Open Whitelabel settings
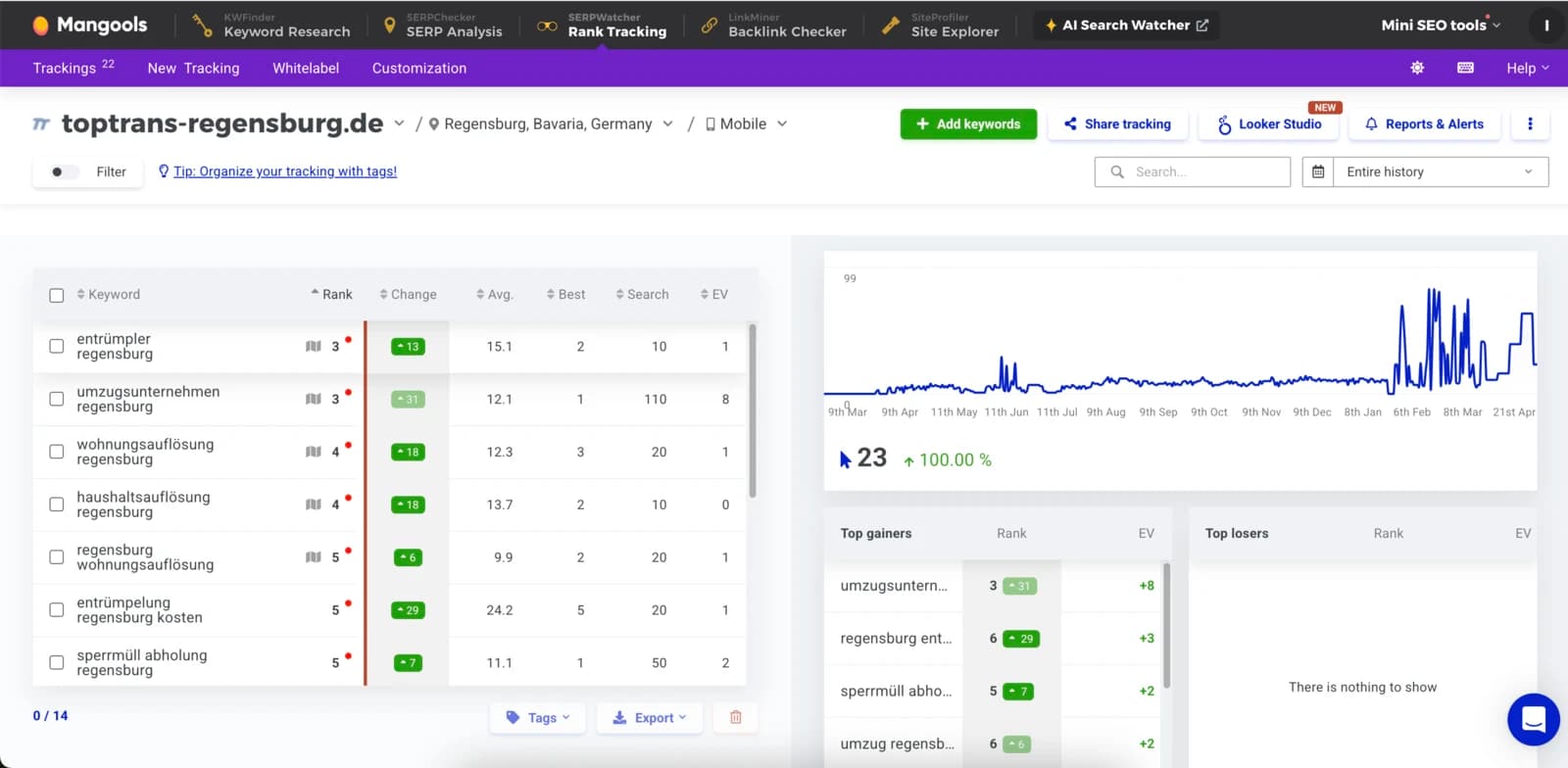1568x768 pixels. (306, 69)
